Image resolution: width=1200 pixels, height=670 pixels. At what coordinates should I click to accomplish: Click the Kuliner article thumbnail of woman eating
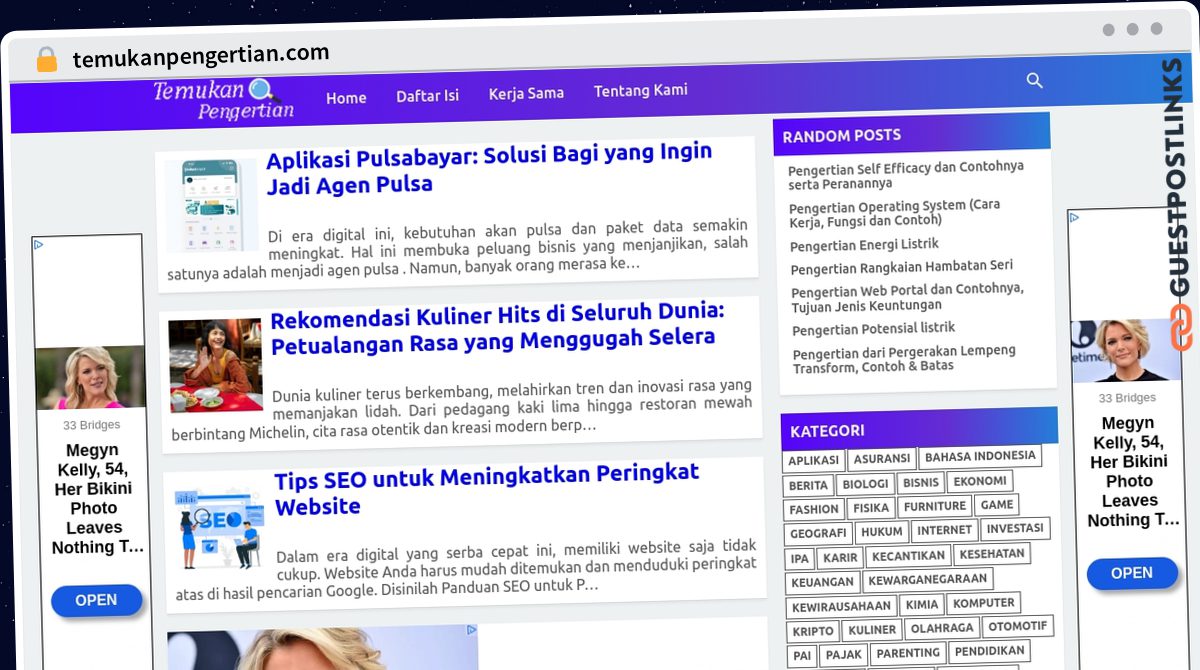pos(216,365)
